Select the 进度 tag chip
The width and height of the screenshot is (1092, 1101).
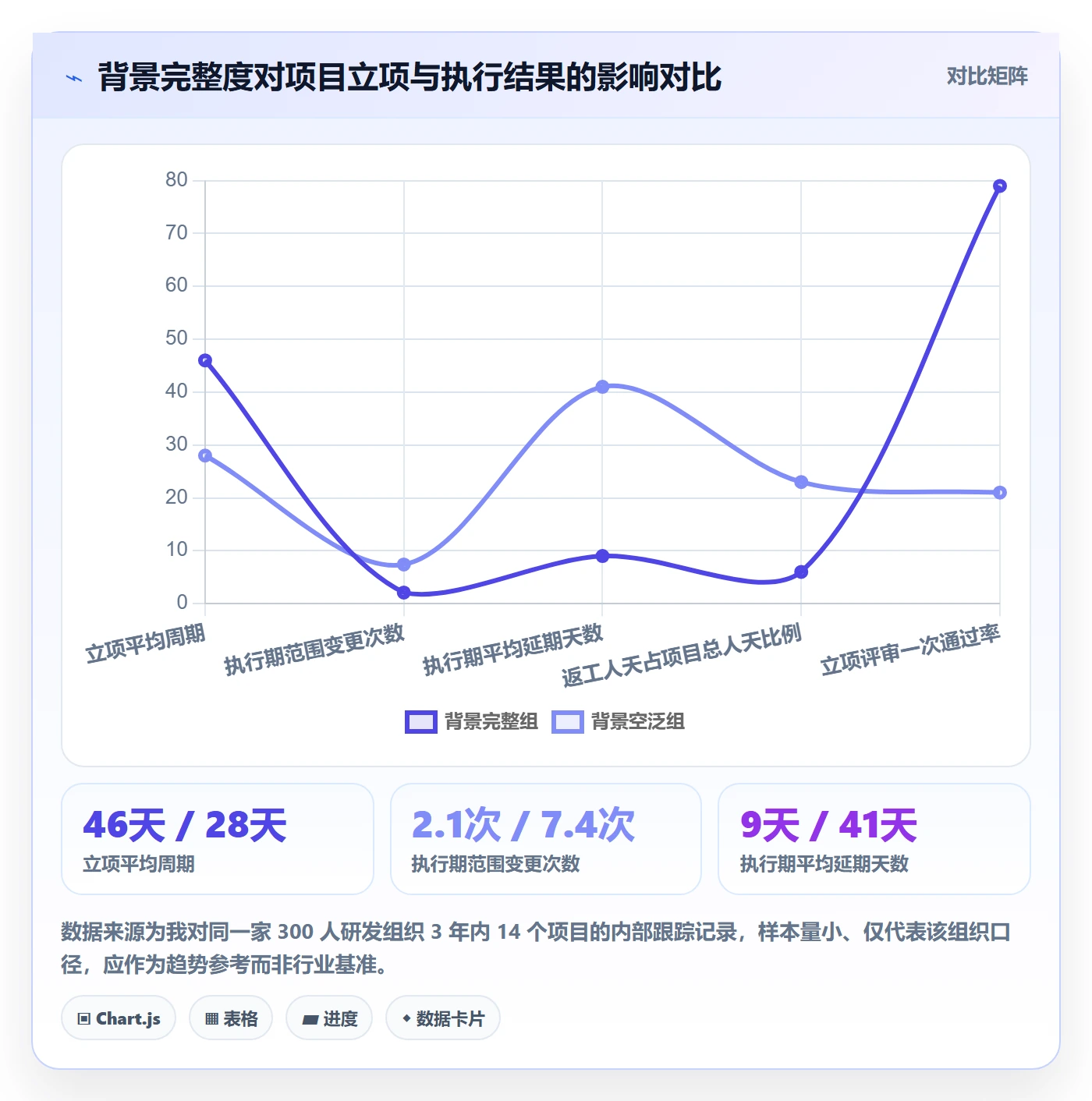(x=329, y=1018)
